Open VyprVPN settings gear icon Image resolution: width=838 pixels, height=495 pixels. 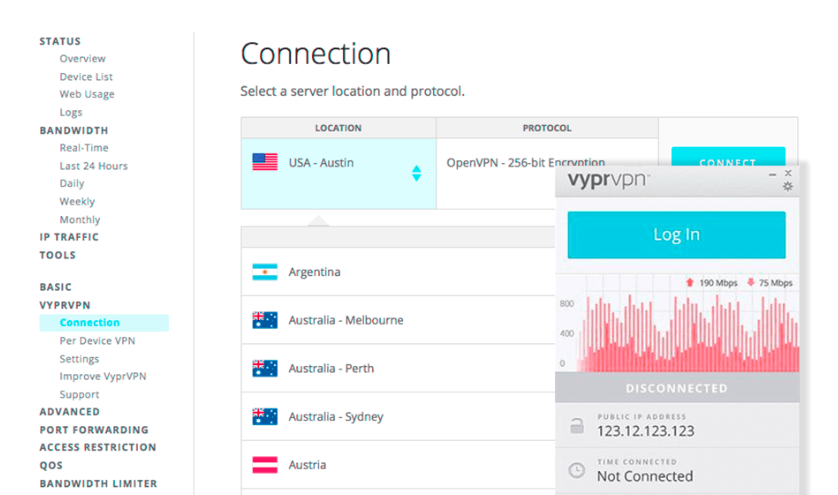(788, 187)
